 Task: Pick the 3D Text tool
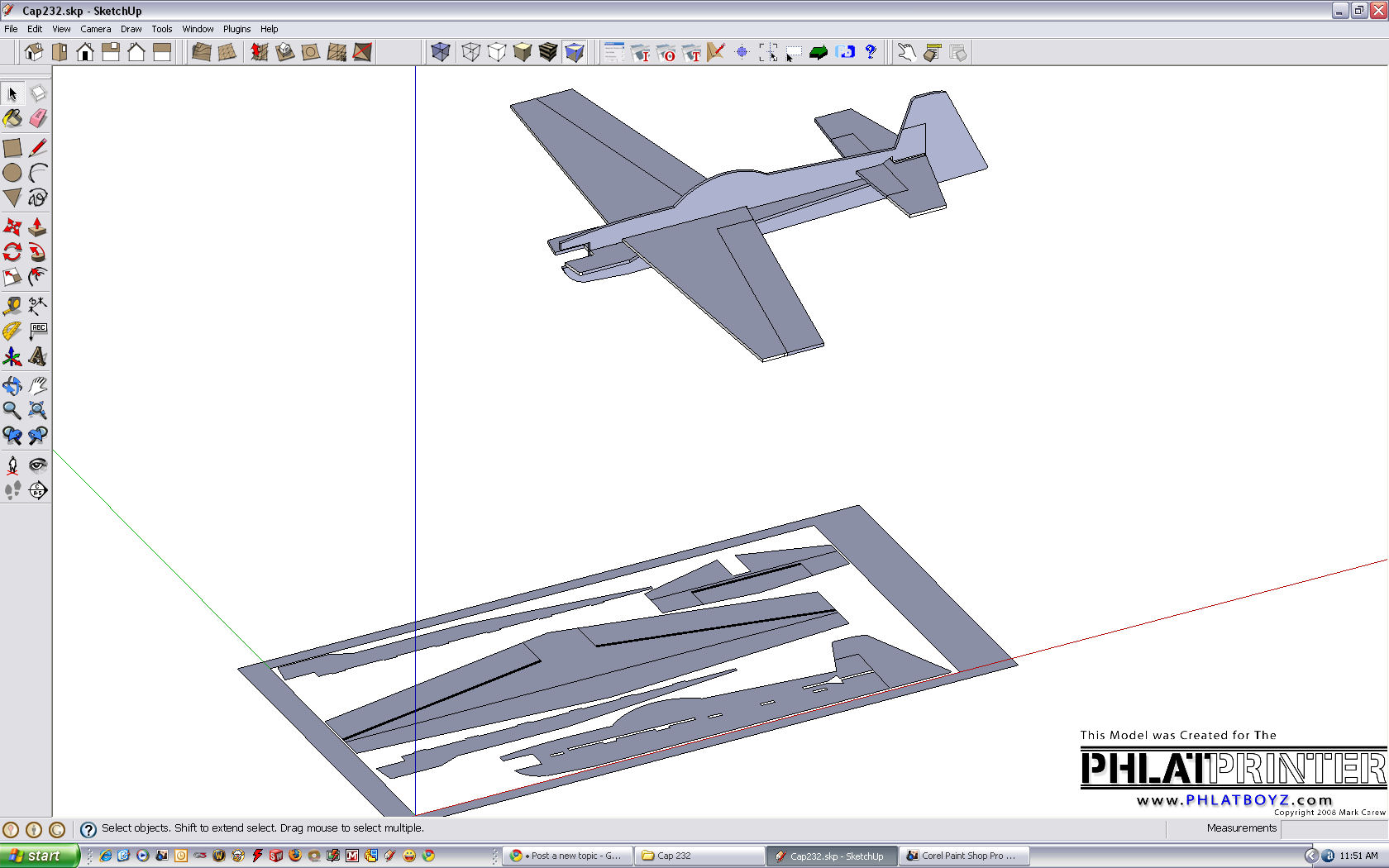point(38,356)
